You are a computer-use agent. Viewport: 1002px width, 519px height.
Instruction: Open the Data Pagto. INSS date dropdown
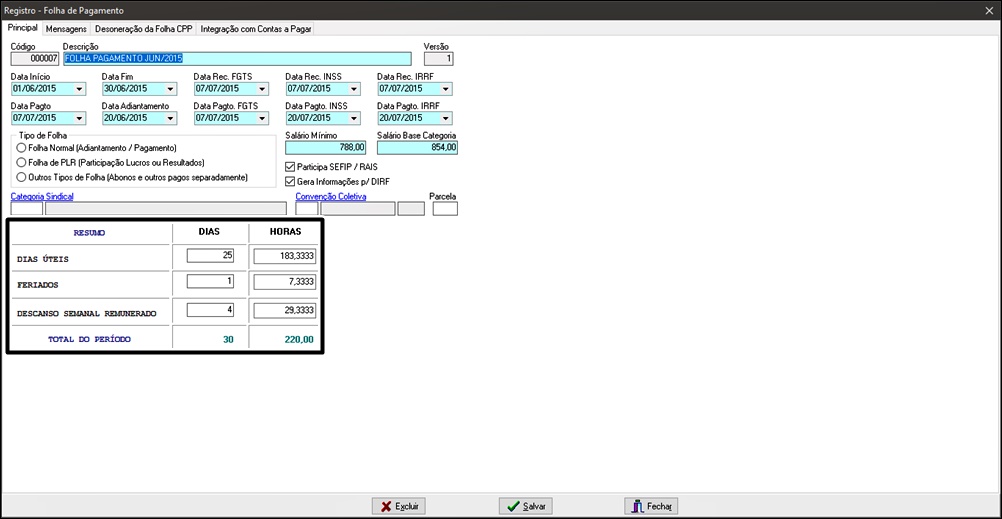[x=354, y=118]
